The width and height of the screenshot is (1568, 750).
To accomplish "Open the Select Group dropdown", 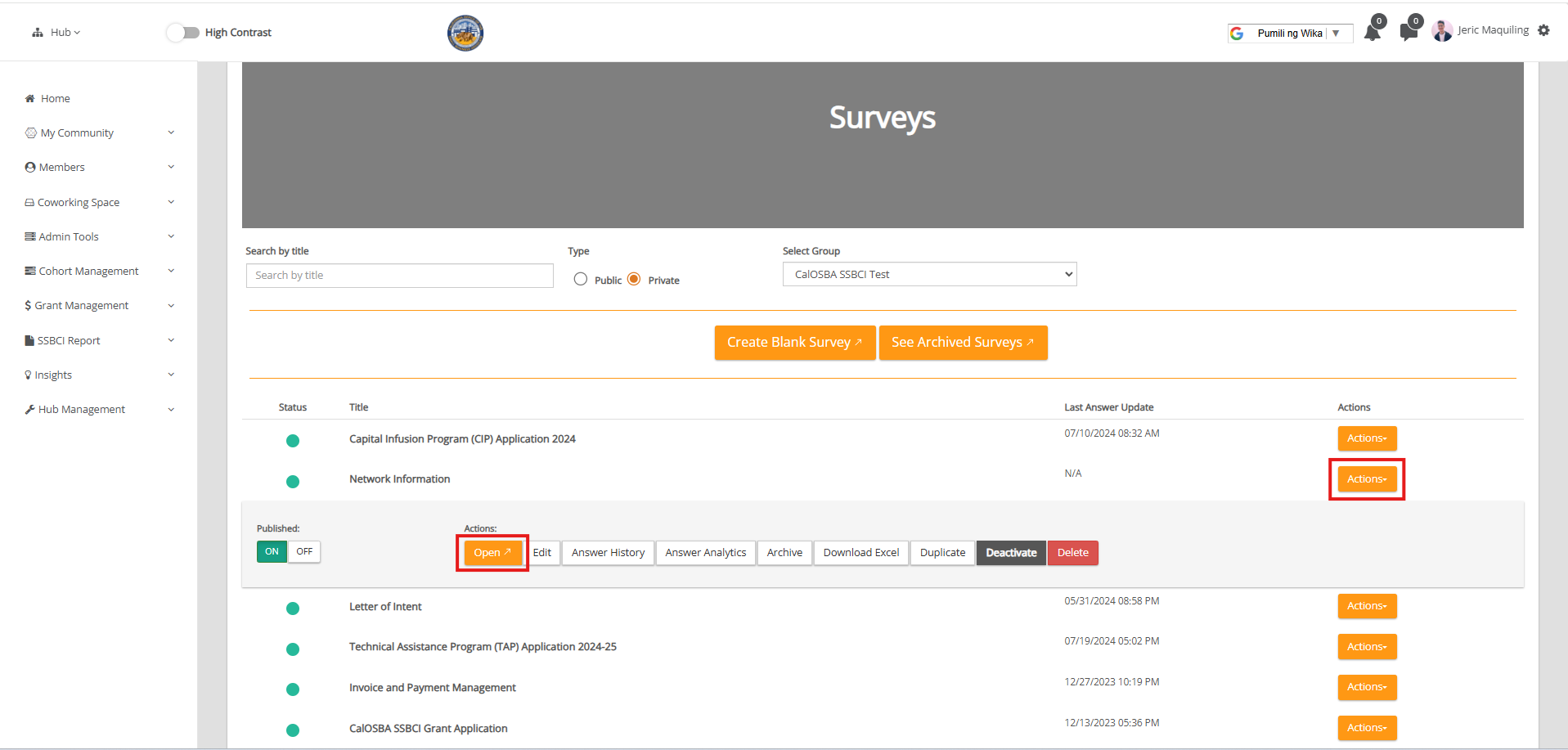I will click(x=929, y=274).
